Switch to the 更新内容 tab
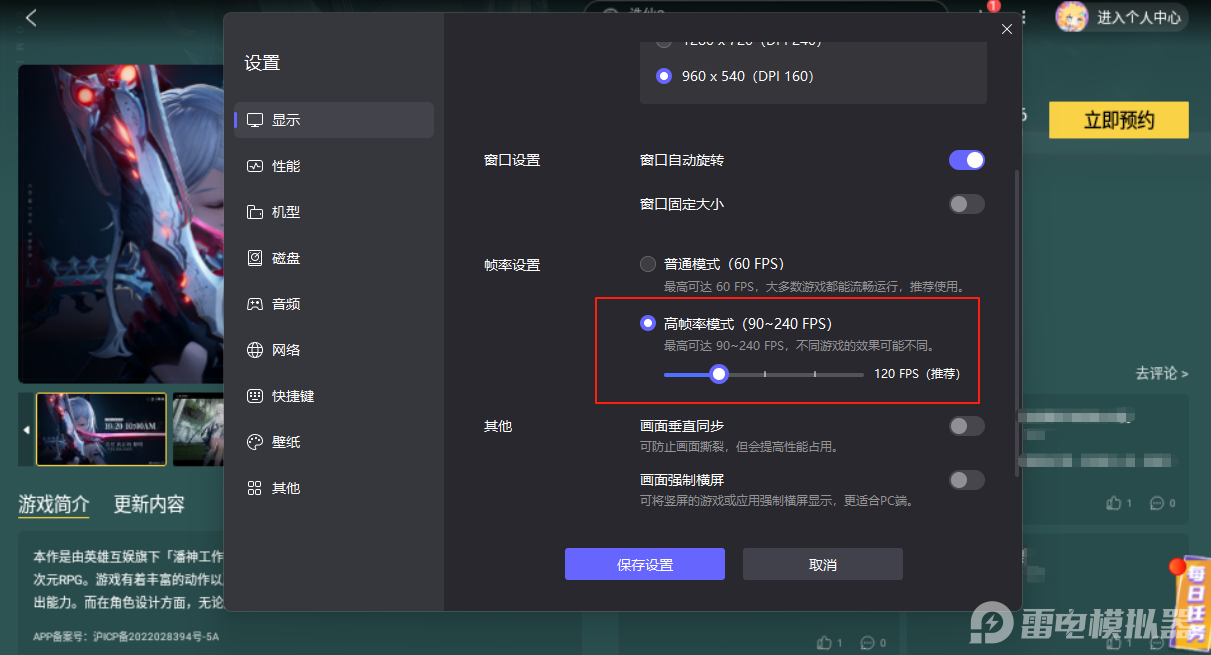The image size is (1211, 655). 149,504
